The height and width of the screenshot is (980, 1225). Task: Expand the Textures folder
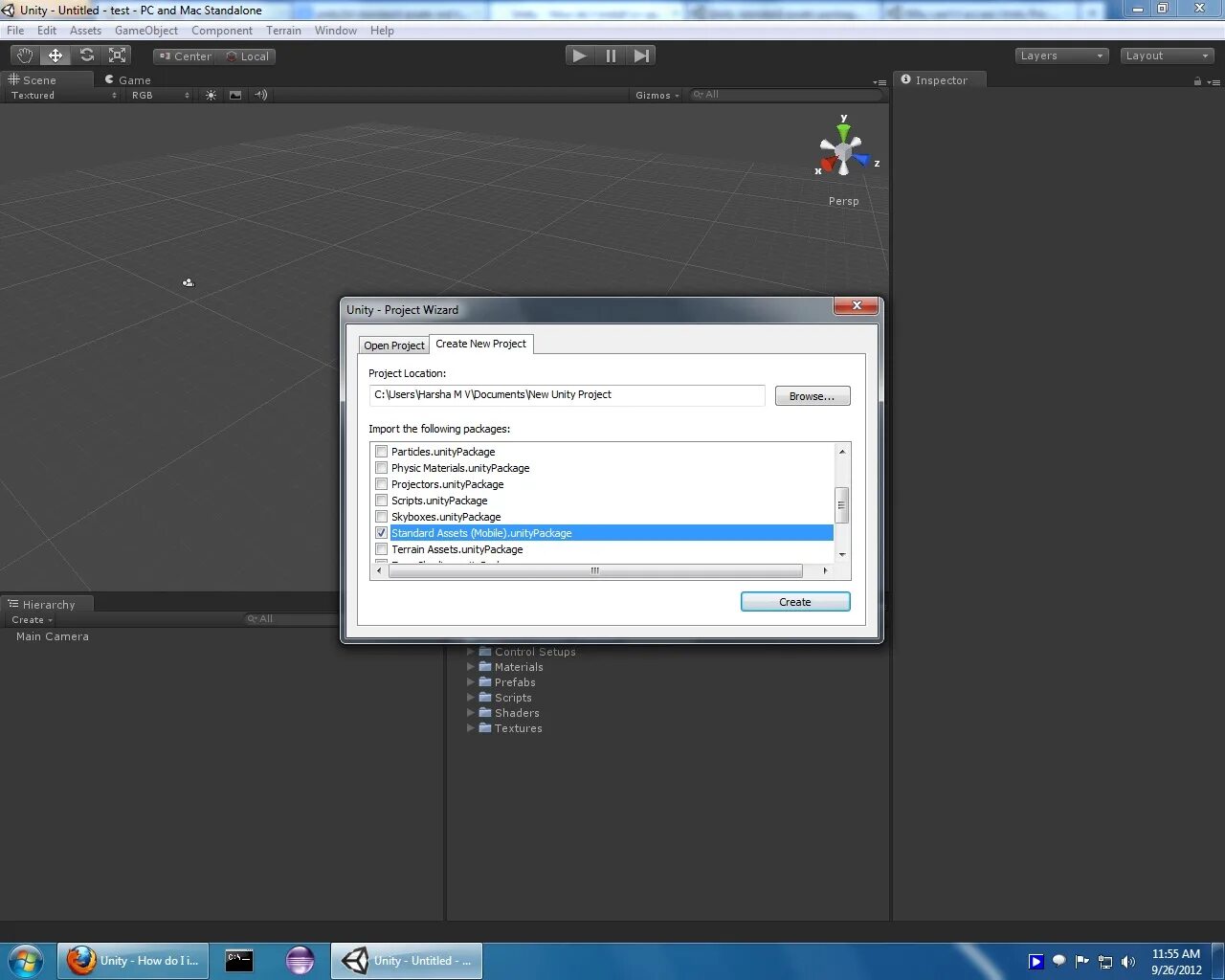tap(471, 728)
